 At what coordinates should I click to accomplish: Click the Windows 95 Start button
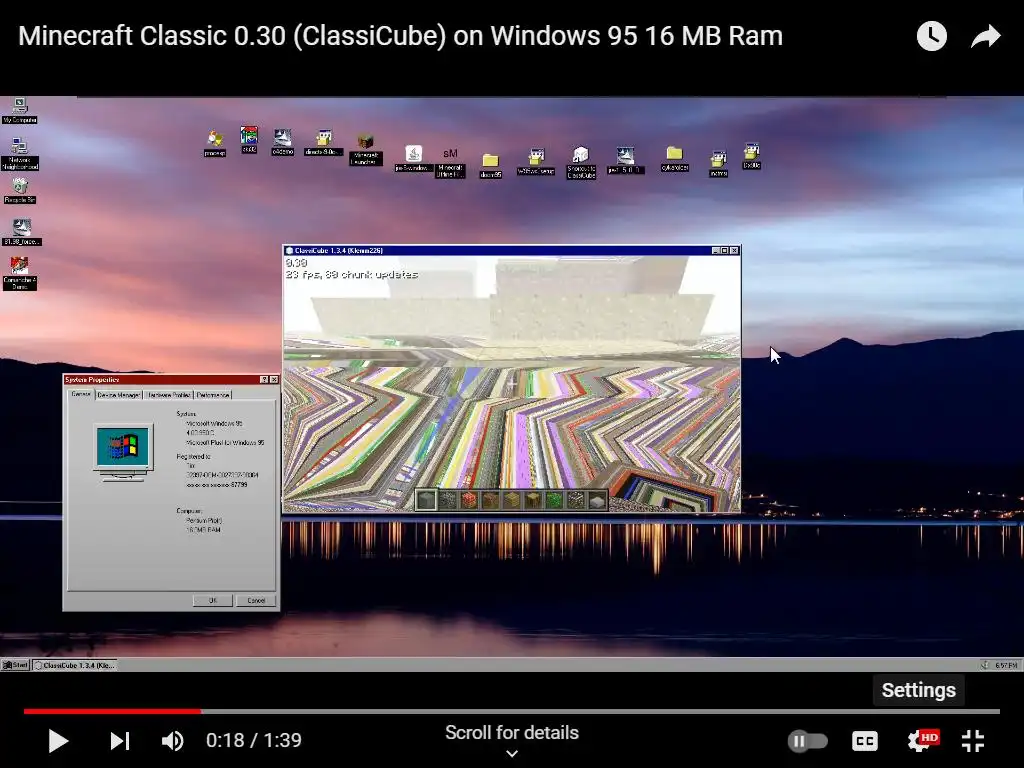(15, 665)
